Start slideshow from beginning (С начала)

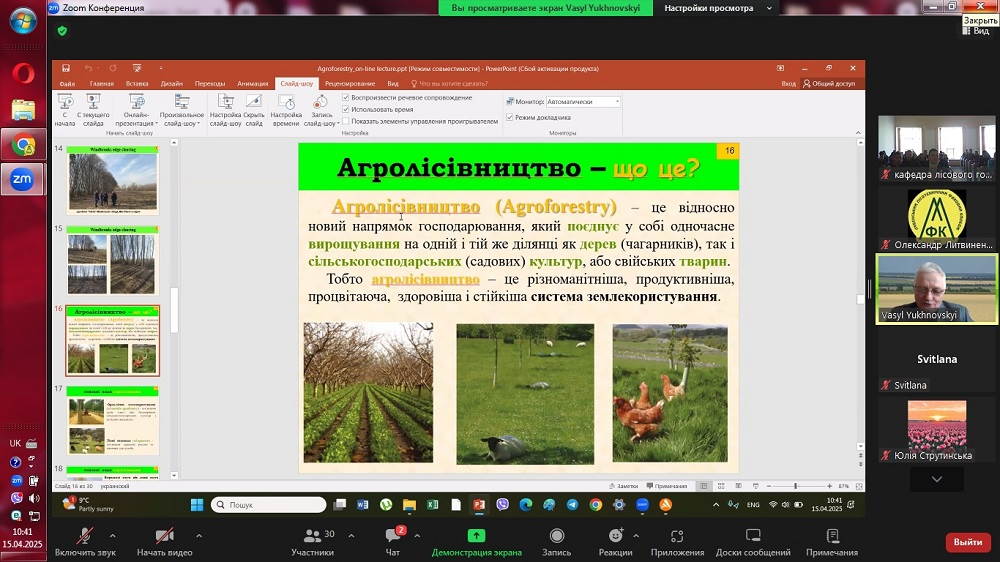[65, 110]
